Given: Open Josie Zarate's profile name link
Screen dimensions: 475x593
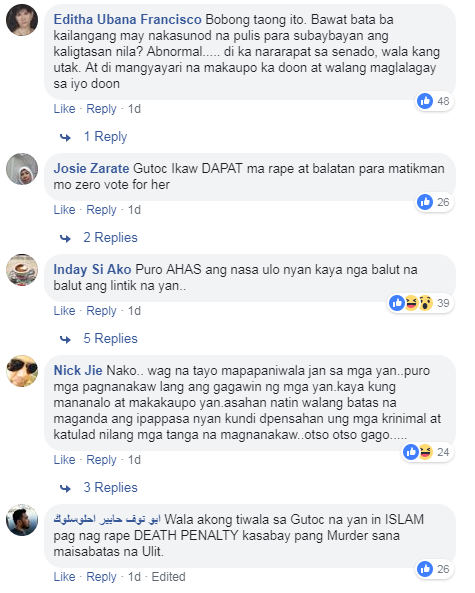Looking at the screenshot, I should [x=91, y=168].
